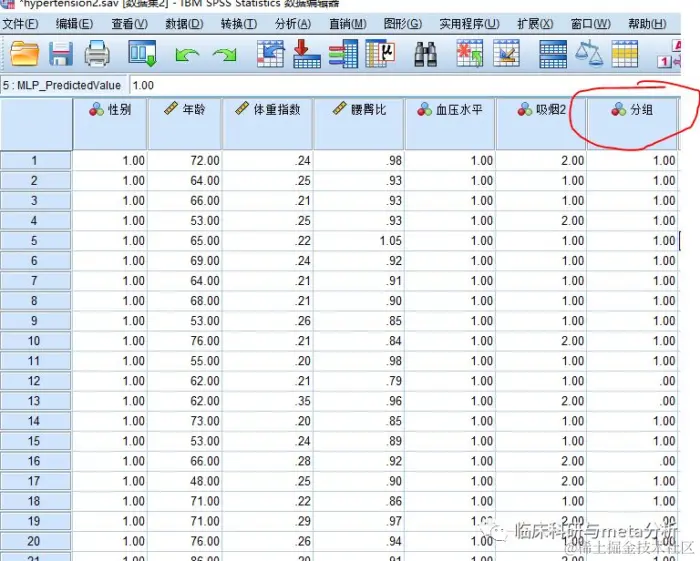Viewport: 700px width, 561px height.
Task: Select the 性别 column header
Action: click(110, 124)
